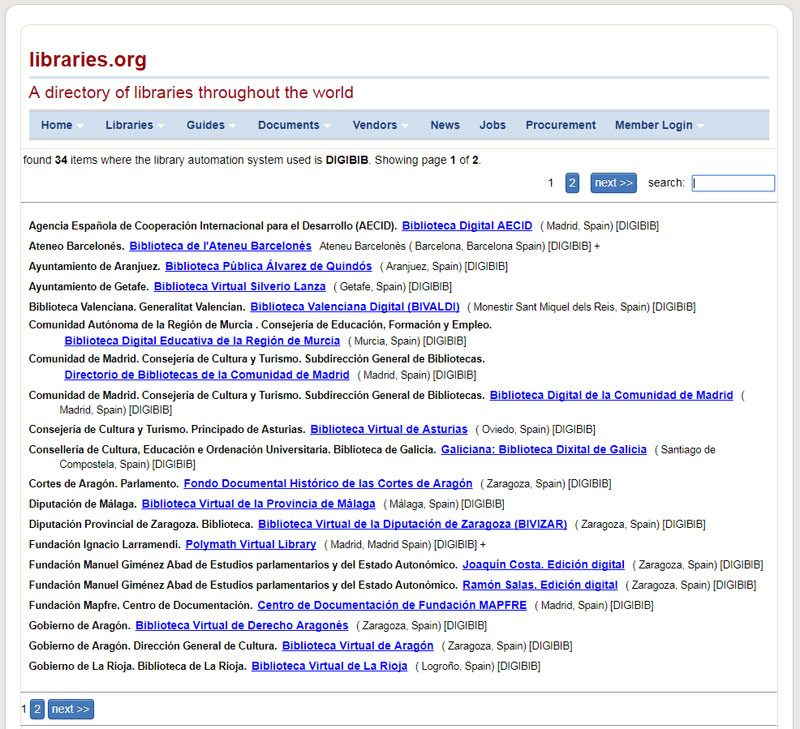Open Galiciana: Biblioteca Dixital de Galicia
This screenshot has height=729, width=800.
click(544, 449)
